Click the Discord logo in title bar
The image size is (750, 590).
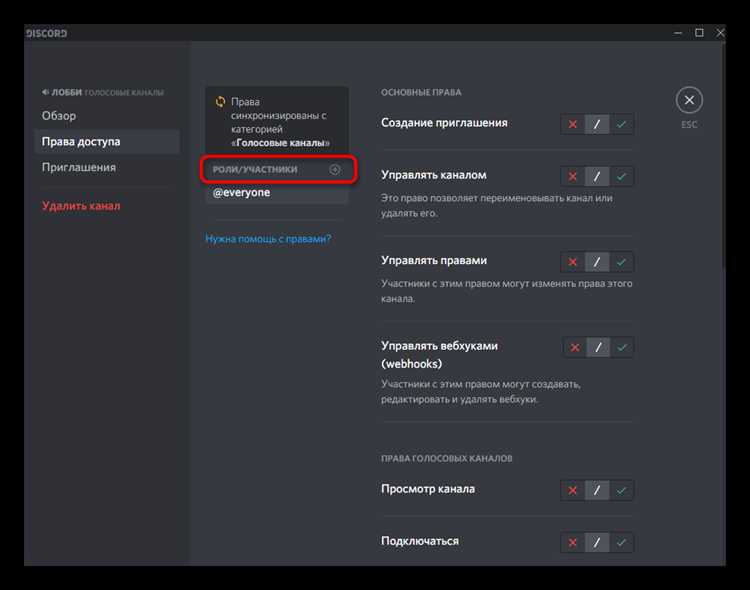tap(46, 33)
